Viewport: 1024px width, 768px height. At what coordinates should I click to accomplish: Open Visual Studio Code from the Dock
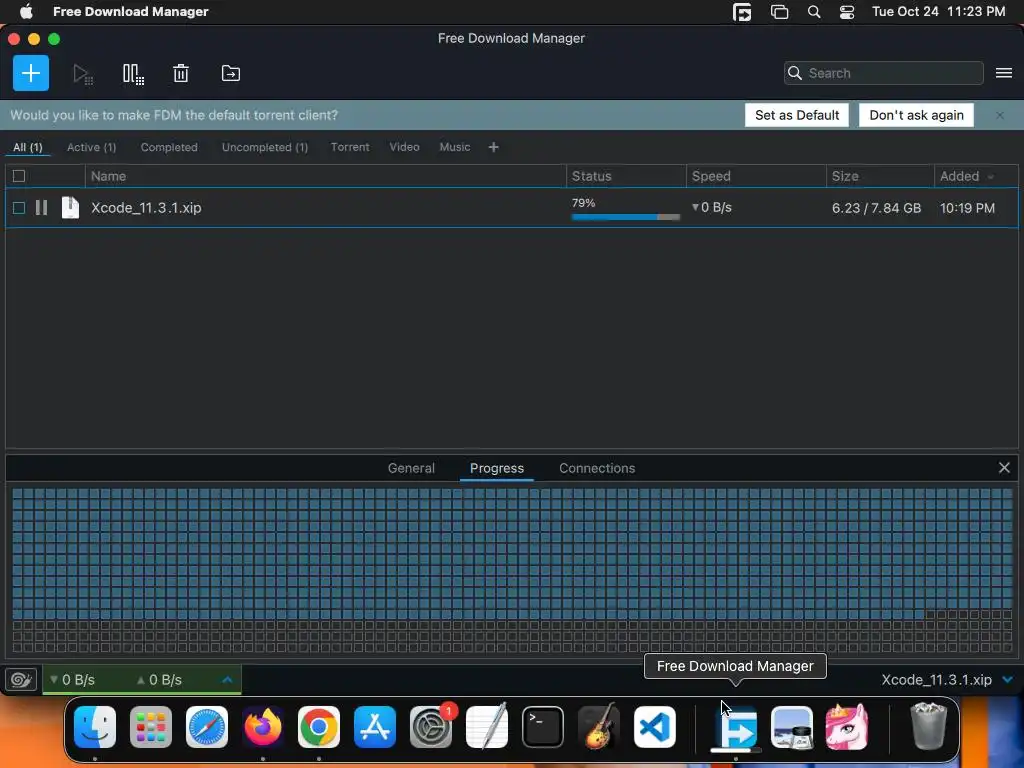(x=654, y=727)
